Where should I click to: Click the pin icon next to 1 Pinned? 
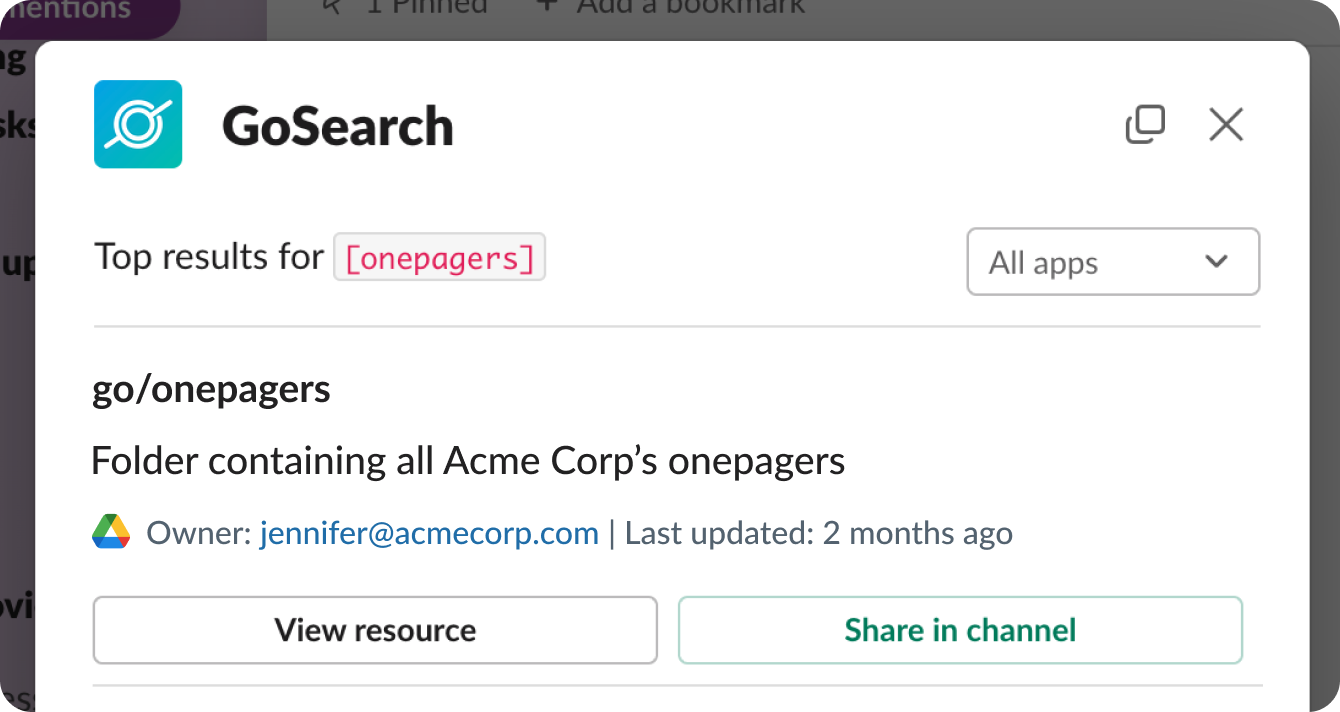tap(334, 6)
